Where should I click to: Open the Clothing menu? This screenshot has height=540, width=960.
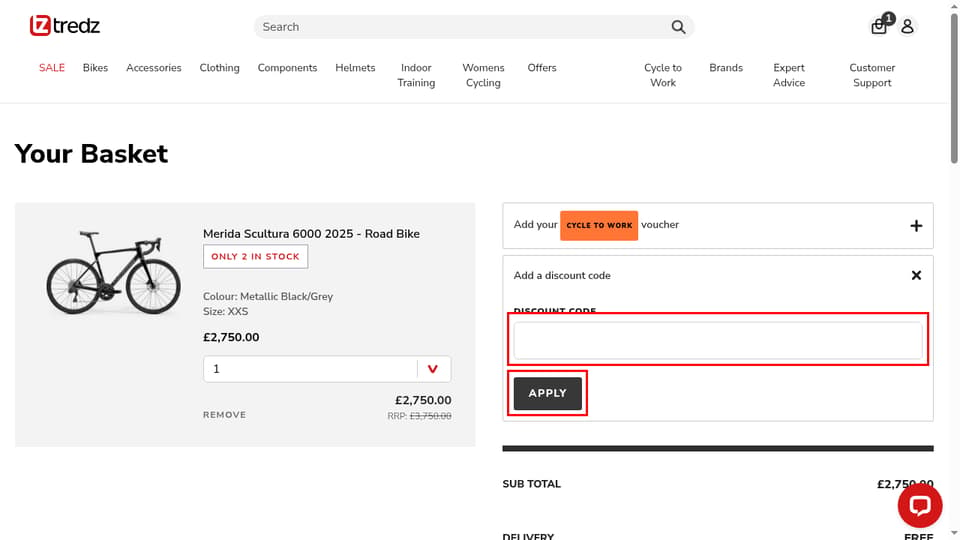(x=219, y=68)
